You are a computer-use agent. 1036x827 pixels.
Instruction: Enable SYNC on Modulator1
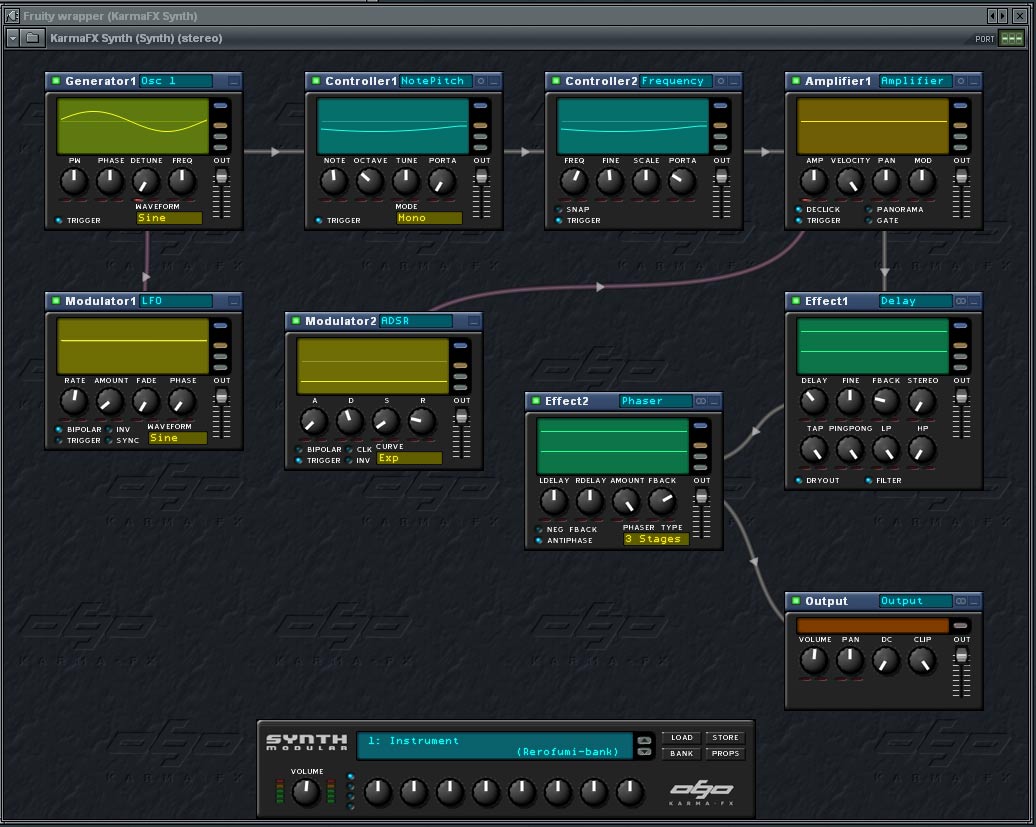click(109, 441)
